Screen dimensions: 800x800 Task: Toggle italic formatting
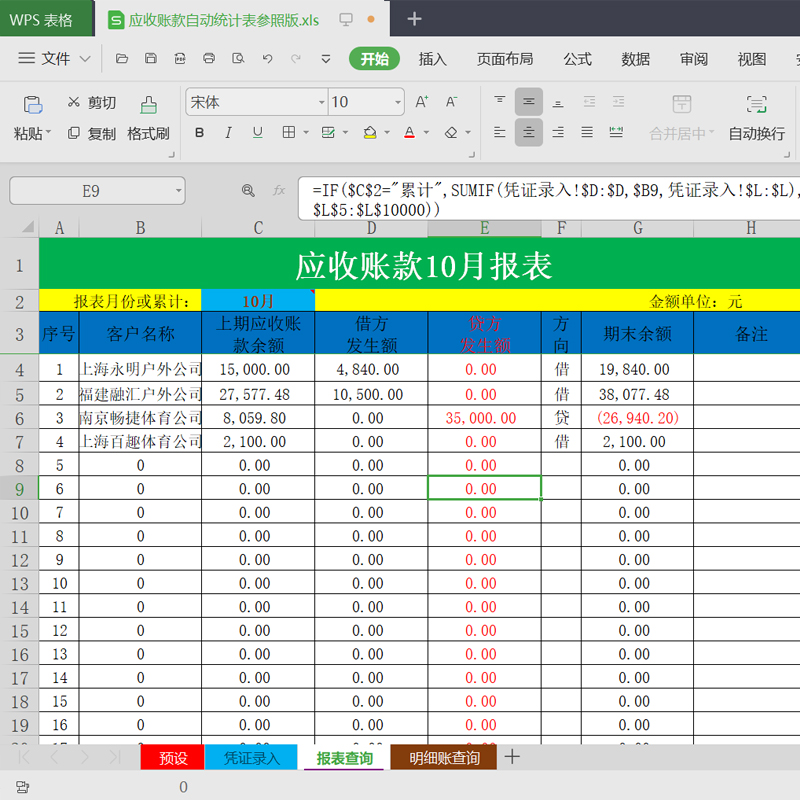(x=228, y=133)
